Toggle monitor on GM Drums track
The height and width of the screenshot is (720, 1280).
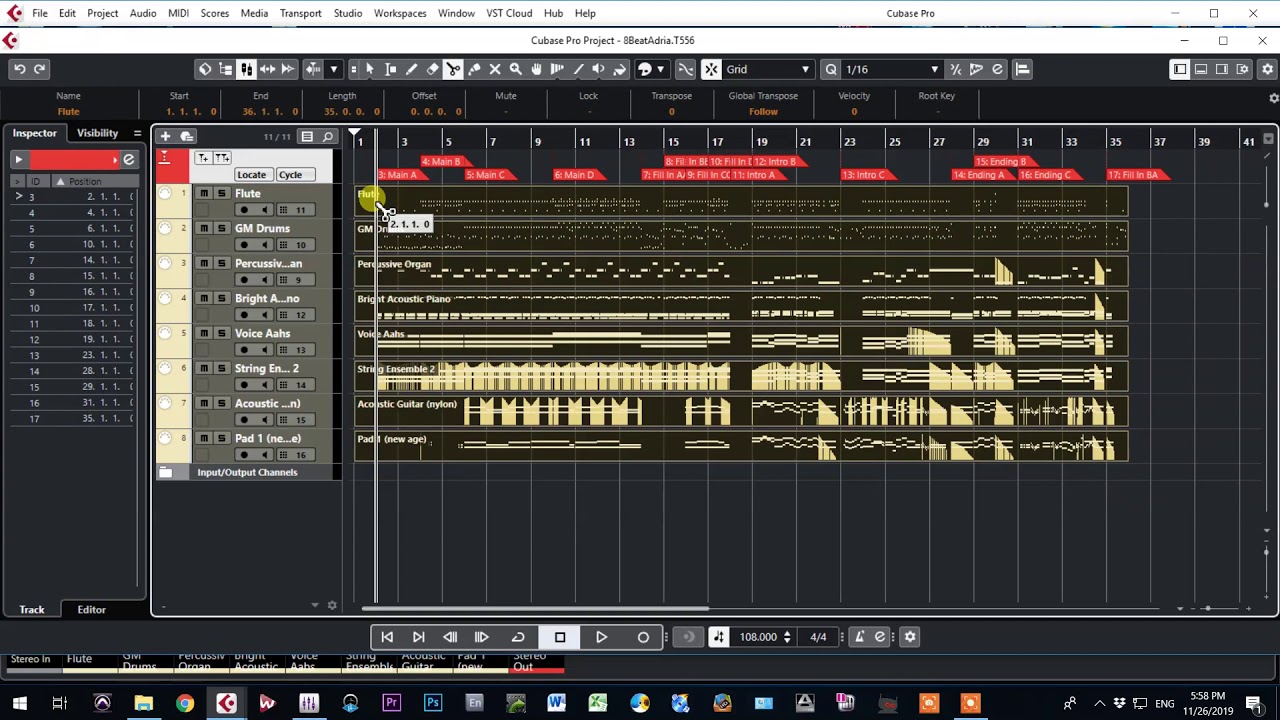pos(264,245)
